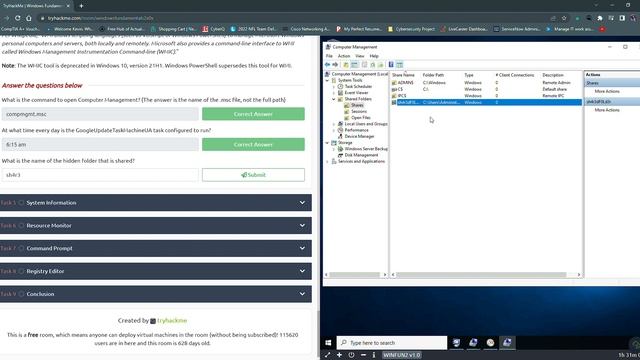Collapse the Shared Folders tree node

(334, 99)
